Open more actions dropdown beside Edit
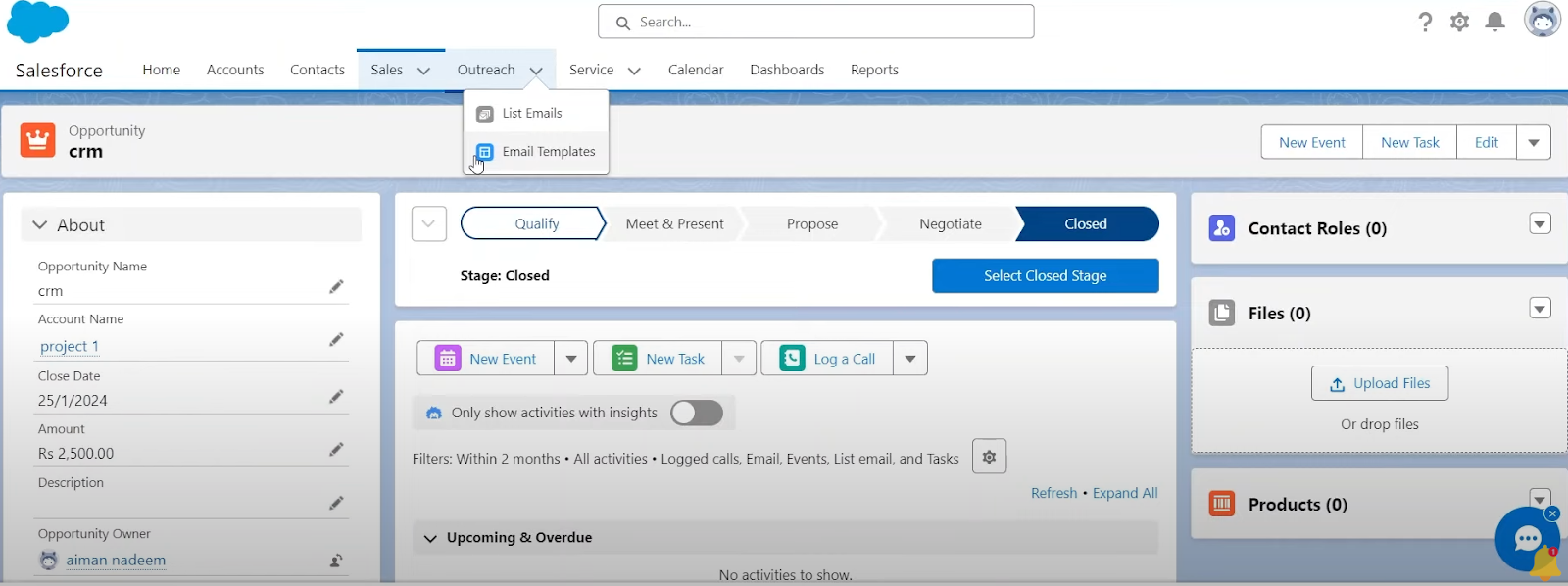The image size is (1568, 586). 1534,142
